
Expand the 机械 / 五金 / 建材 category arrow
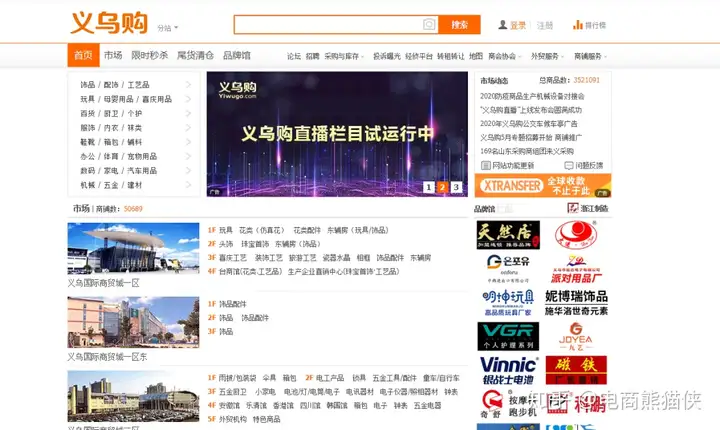(188, 185)
